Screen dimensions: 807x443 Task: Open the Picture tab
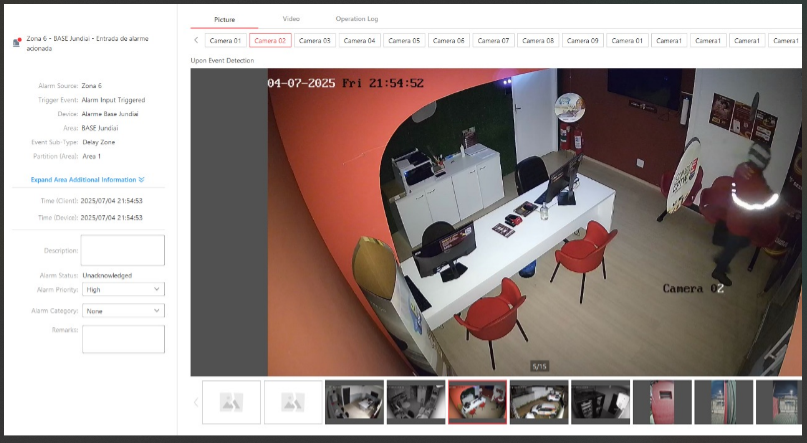coord(224,19)
